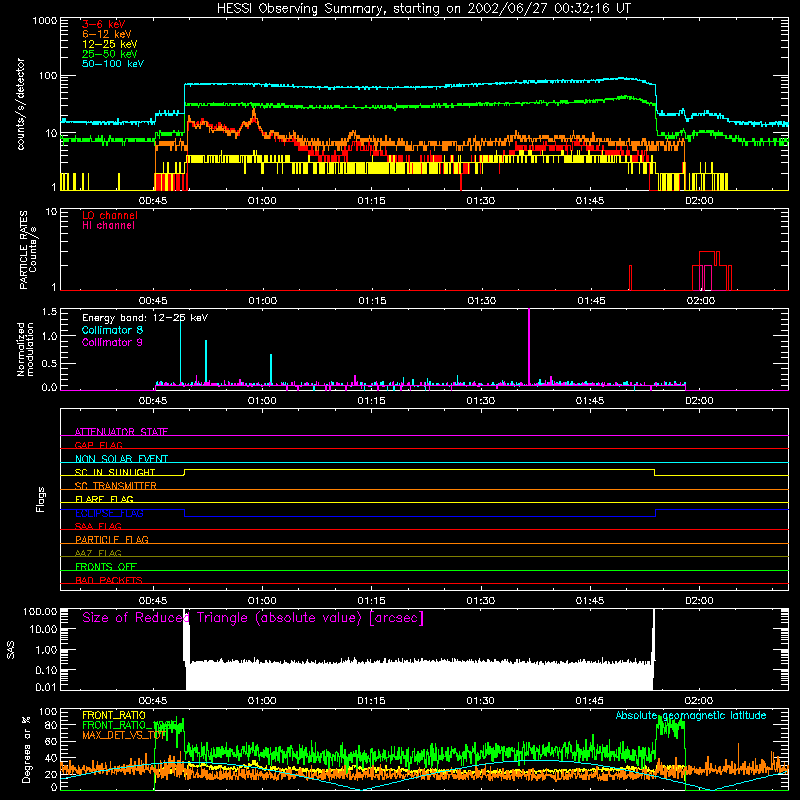Click the 02:00 tick label under particle rates plot

pyautogui.click(x=701, y=301)
